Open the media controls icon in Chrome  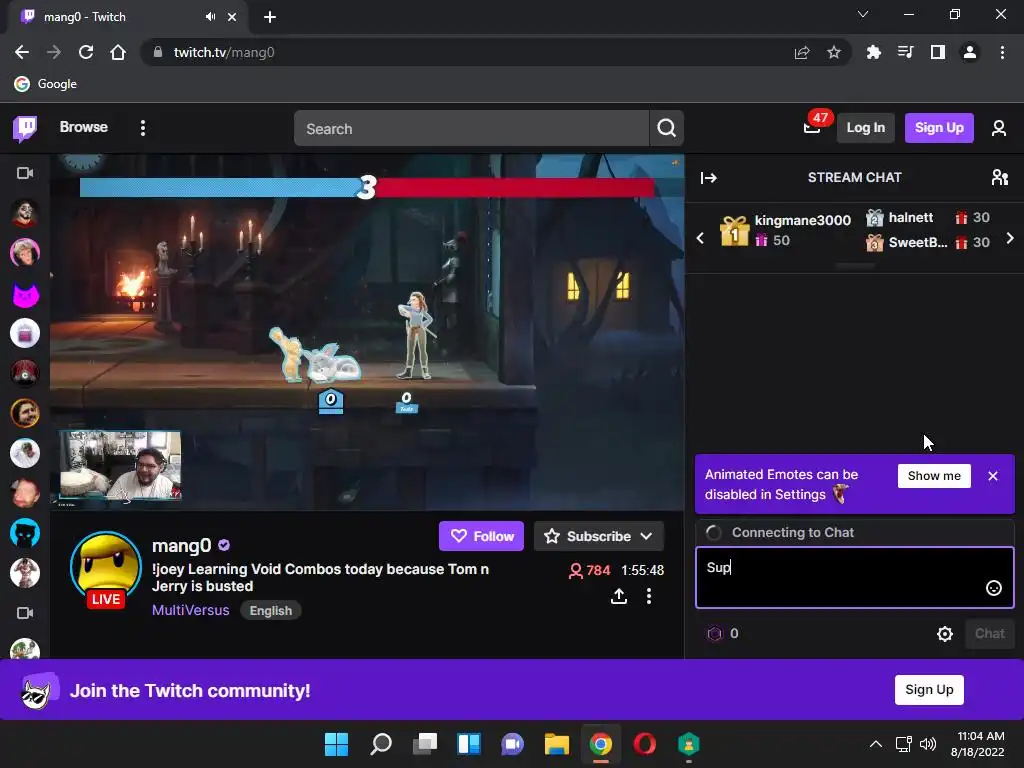coord(905,52)
